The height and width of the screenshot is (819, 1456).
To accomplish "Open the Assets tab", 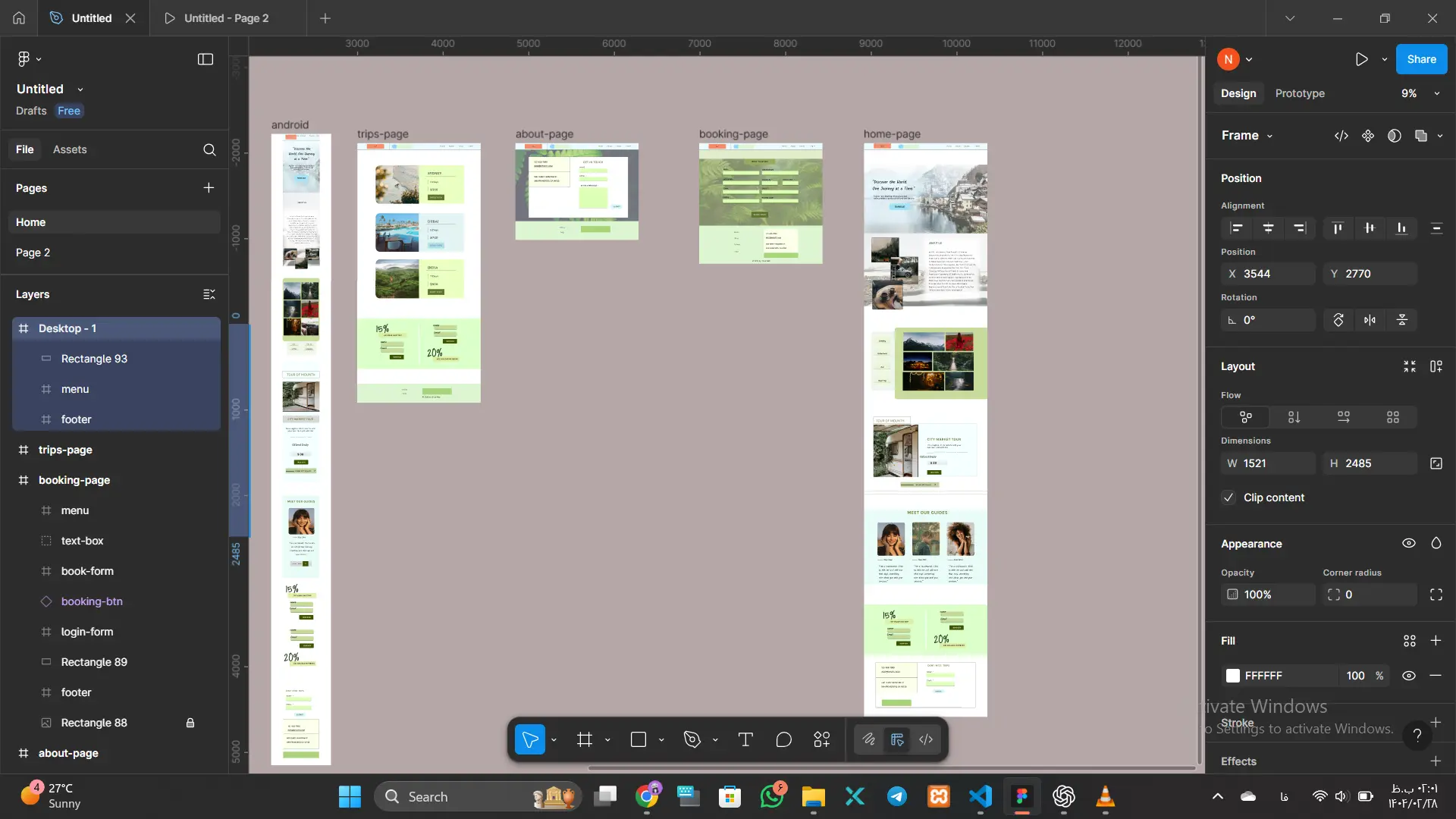I will point(70,149).
